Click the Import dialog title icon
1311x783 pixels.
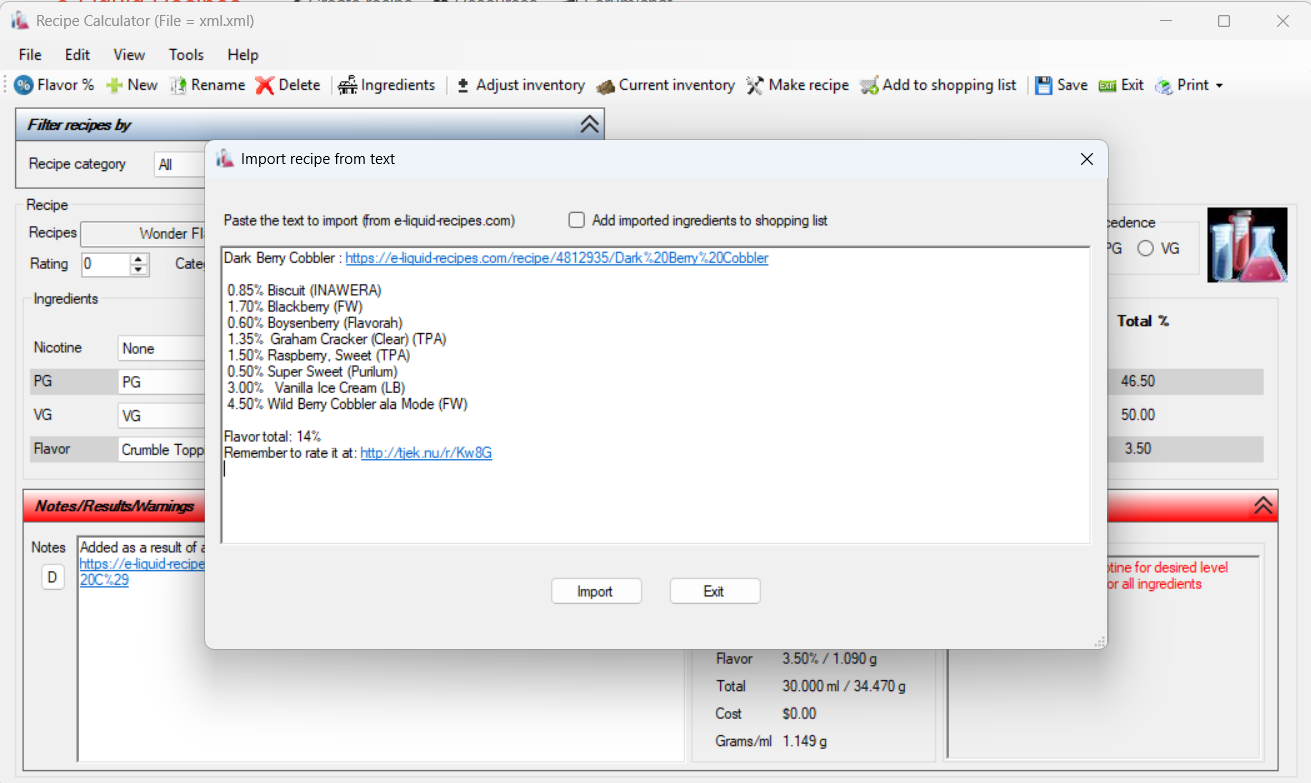pos(225,158)
